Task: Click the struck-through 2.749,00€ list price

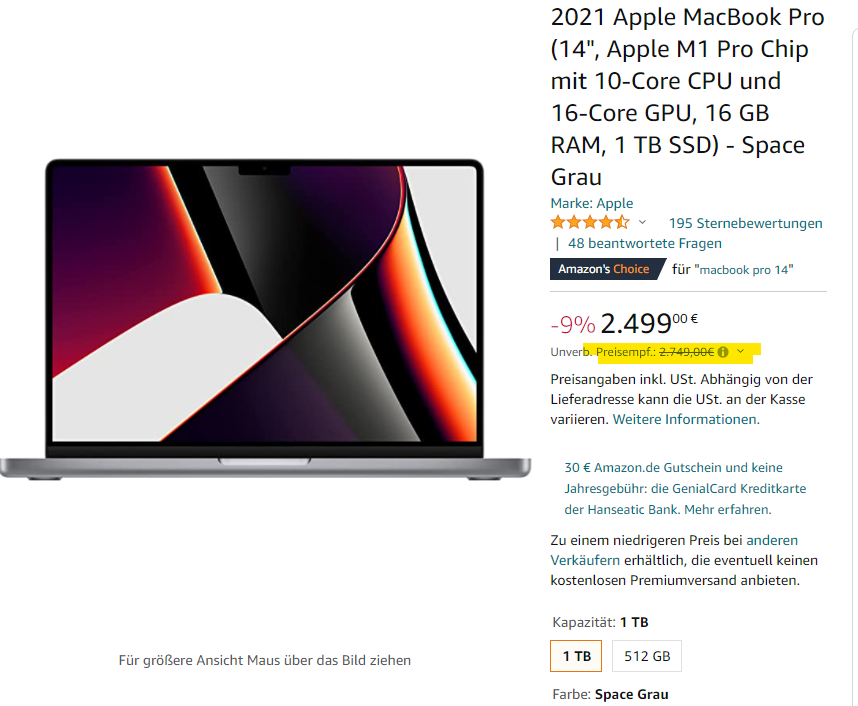Action: (x=686, y=352)
